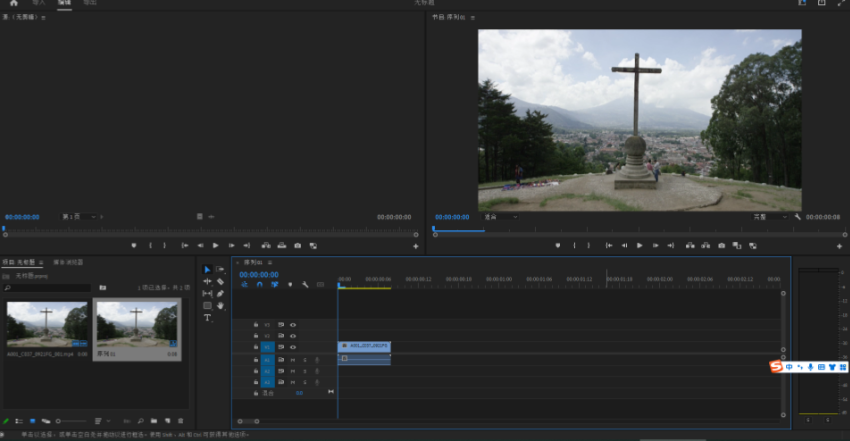Mute audio track A1 with M button
850x441 pixels.
pyautogui.click(x=293, y=359)
